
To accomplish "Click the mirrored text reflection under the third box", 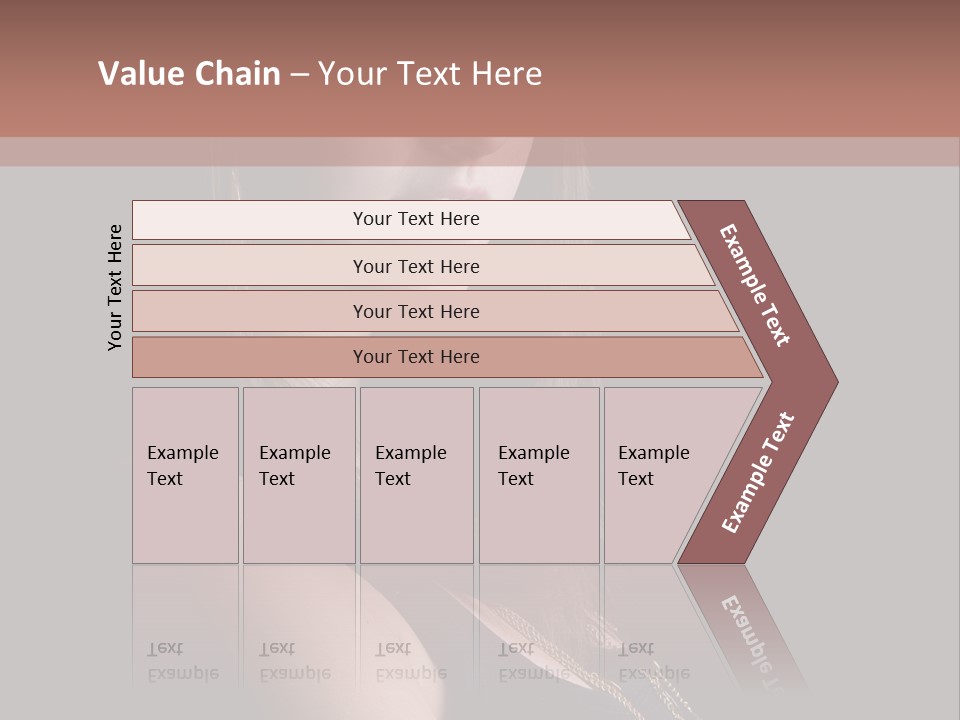I will point(411,661).
